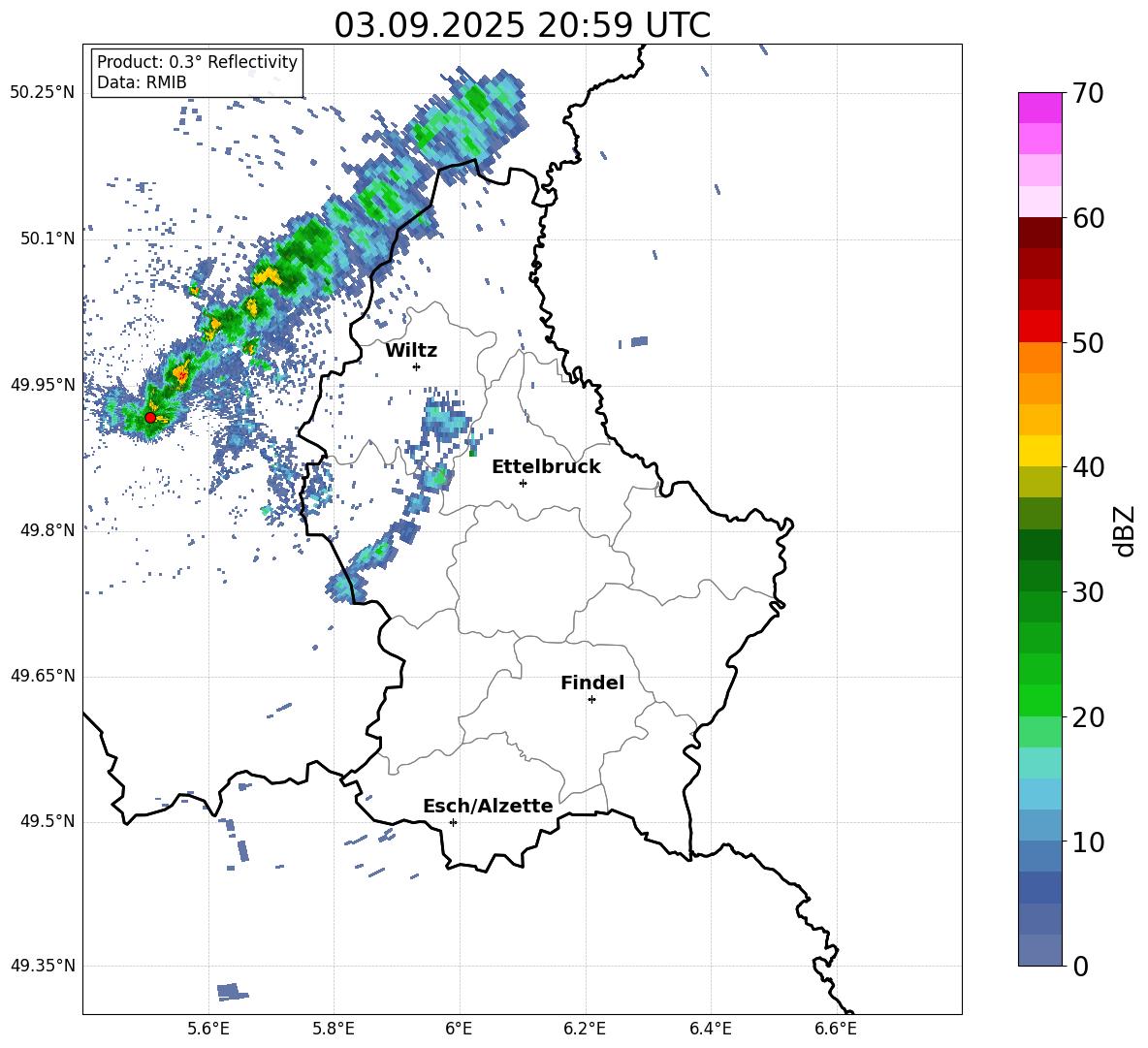
Task: Select the Findel city label
Action: (x=592, y=683)
